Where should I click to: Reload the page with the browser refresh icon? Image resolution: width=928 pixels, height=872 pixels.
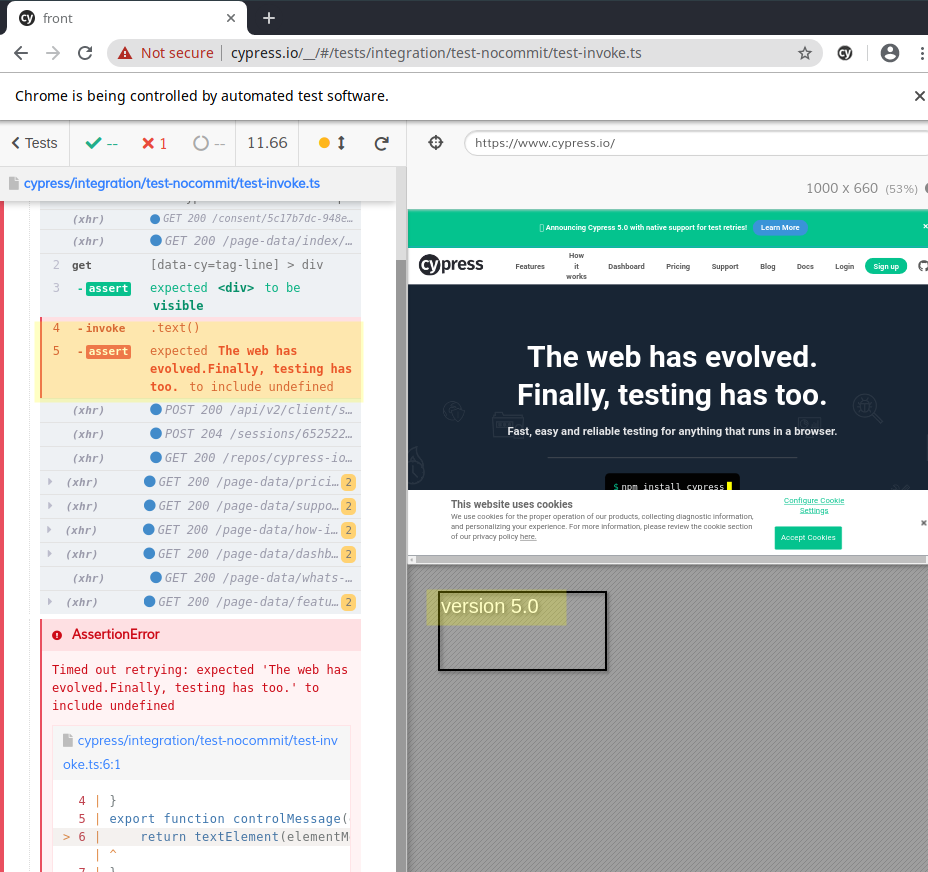85,53
